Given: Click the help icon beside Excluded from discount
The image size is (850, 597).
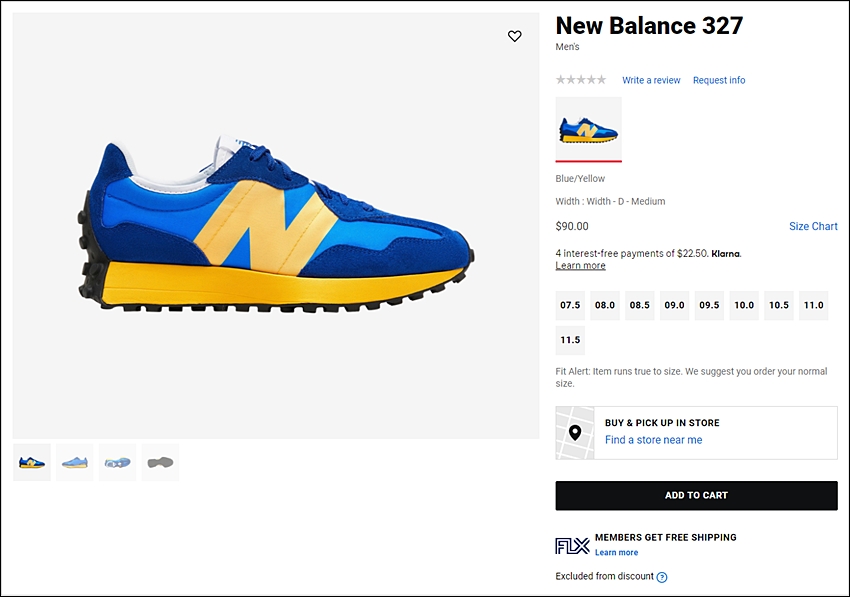Looking at the screenshot, I should (x=661, y=577).
